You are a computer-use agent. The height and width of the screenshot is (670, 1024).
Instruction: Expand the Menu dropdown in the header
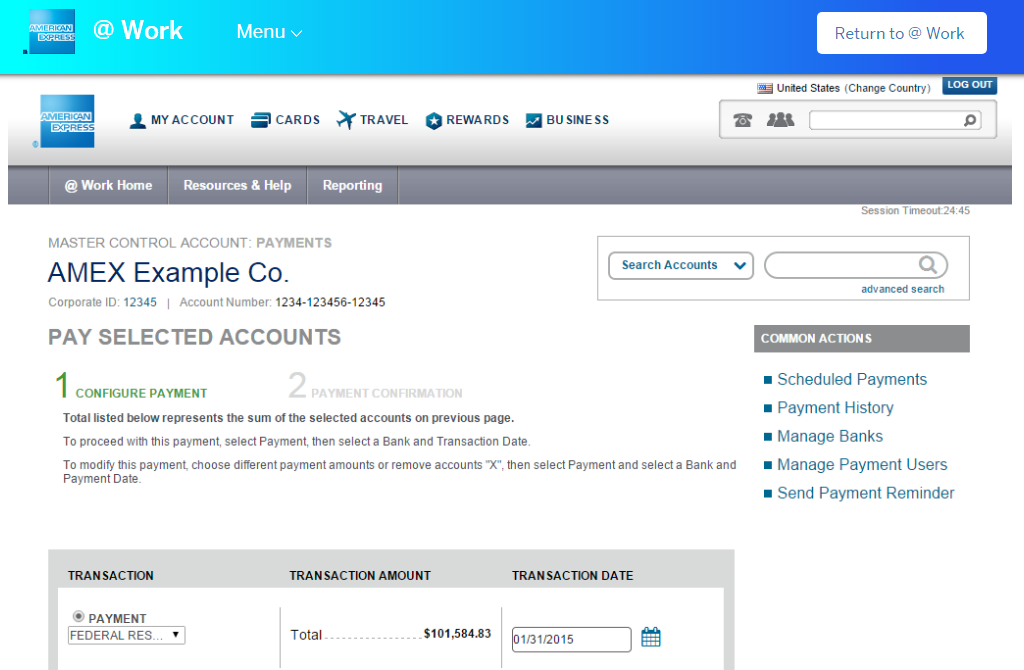point(269,31)
